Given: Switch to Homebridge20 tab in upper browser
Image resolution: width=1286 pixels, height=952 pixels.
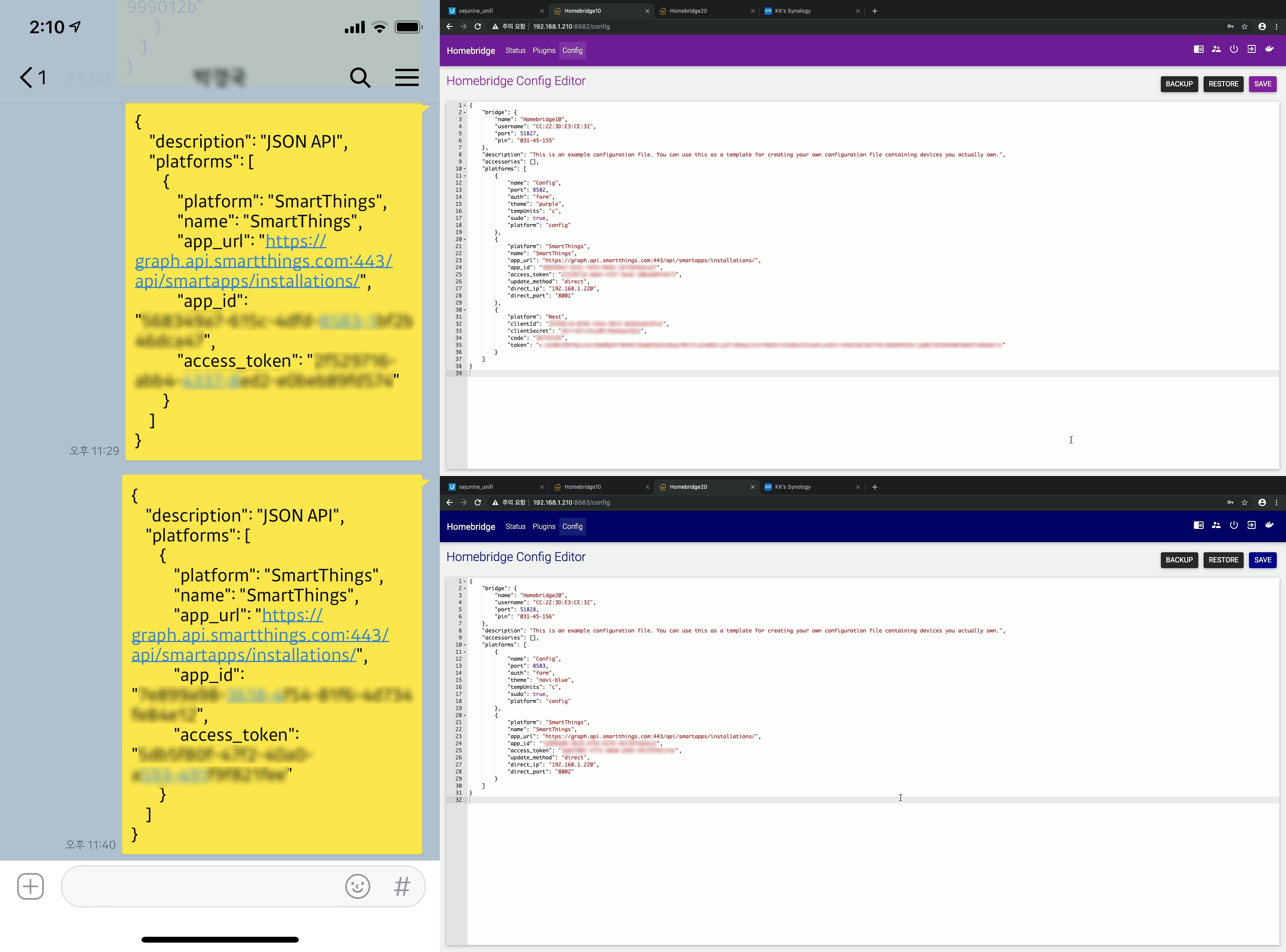Looking at the screenshot, I should pyautogui.click(x=688, y=11).
